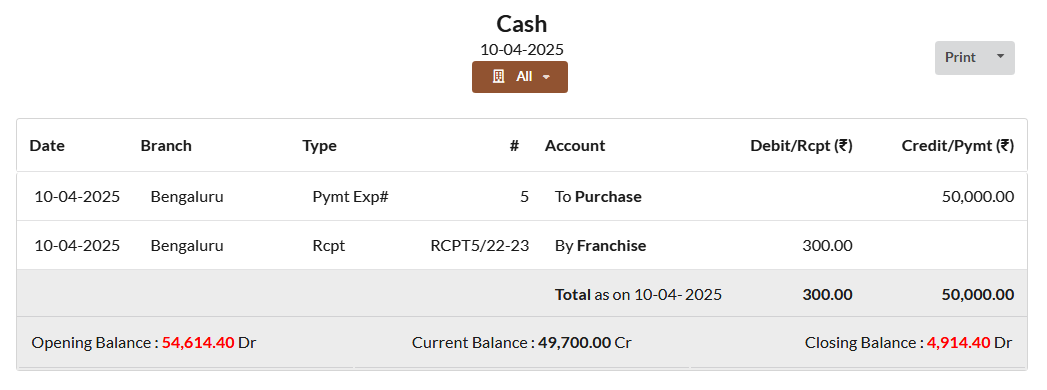The image size is (1047, 390).
Task: Expand the All branch dropdown arrow
Action: (x=546, y=77)
